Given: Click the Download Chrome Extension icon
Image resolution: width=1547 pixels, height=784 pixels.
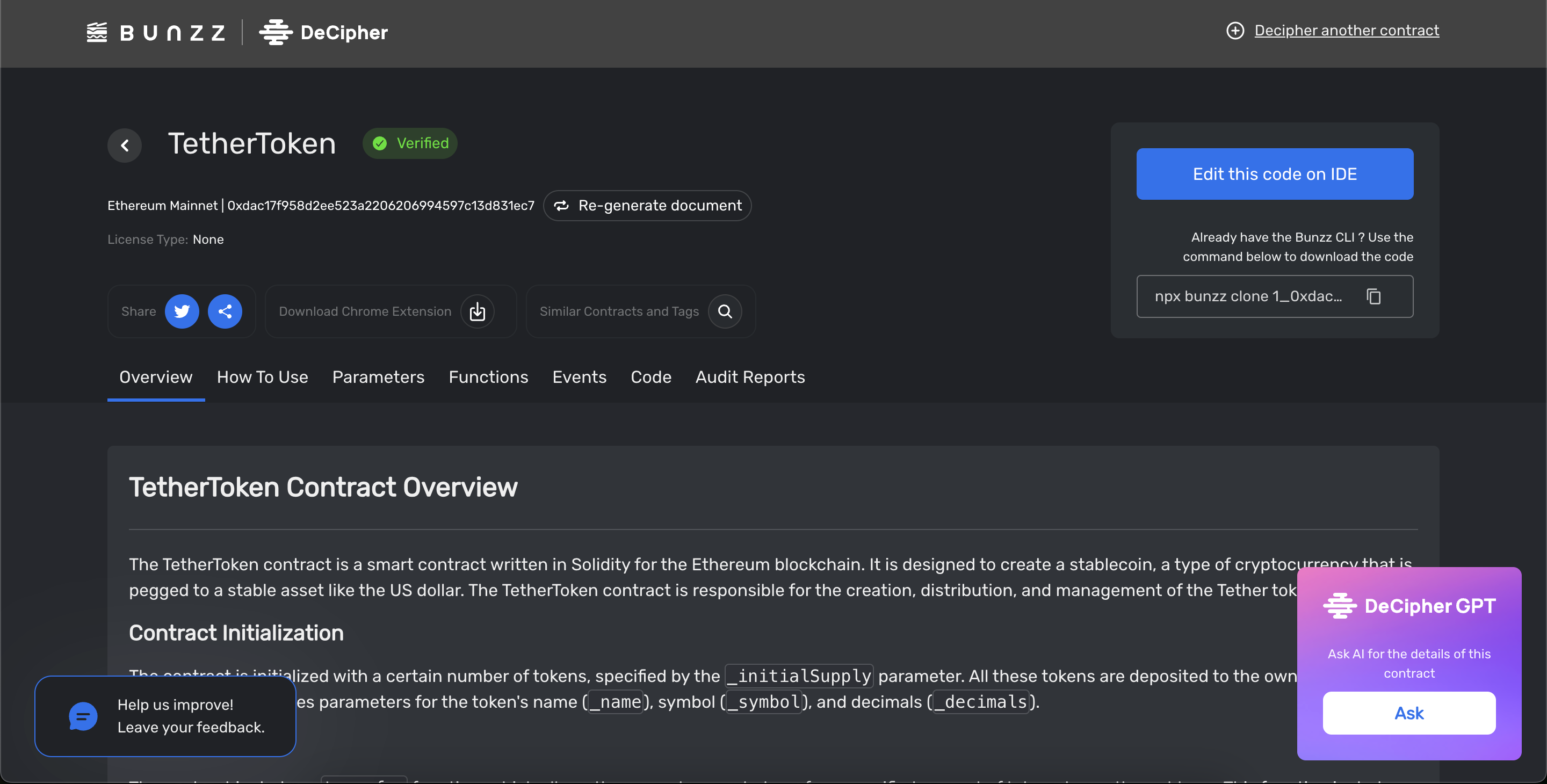Looking at the screenshot, I should click(477, 311).
